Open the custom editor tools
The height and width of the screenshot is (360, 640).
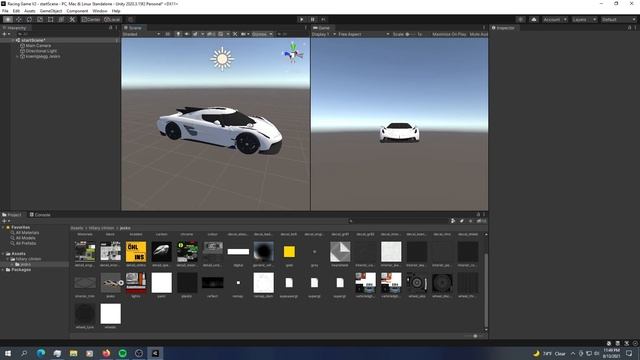(72, 19)
